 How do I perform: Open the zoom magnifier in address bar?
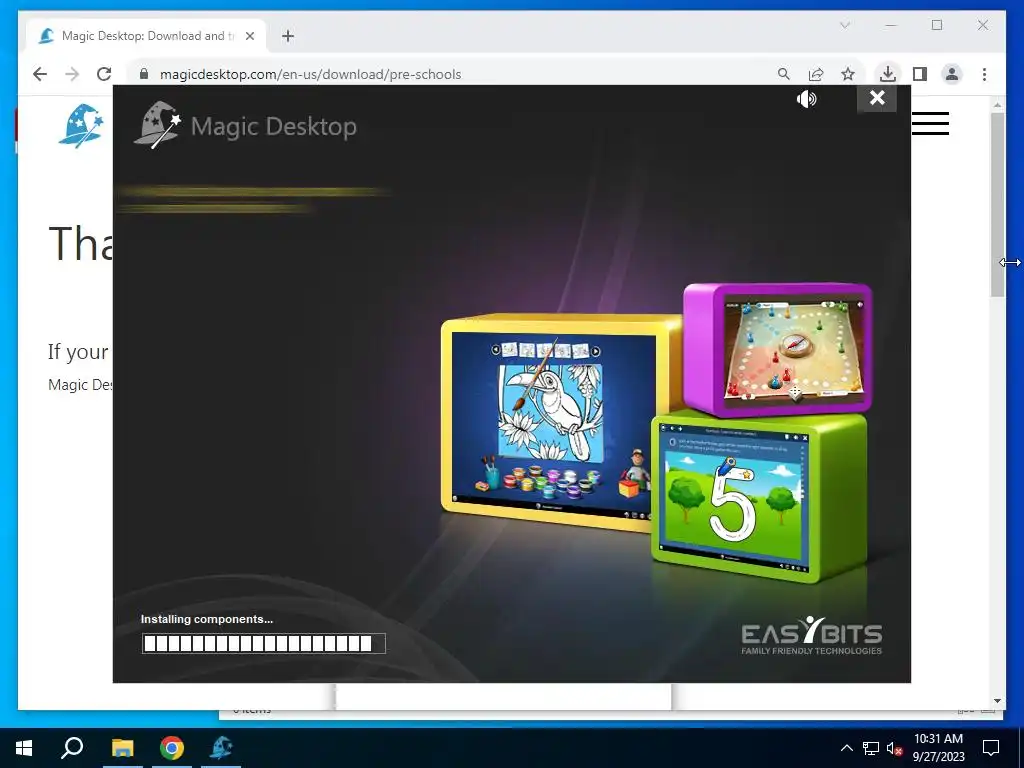[784, 74]
